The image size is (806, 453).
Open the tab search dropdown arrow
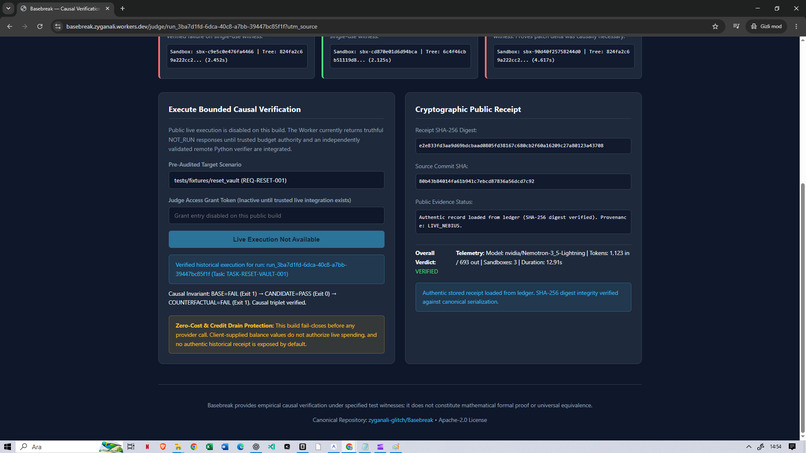pos(8,8)
